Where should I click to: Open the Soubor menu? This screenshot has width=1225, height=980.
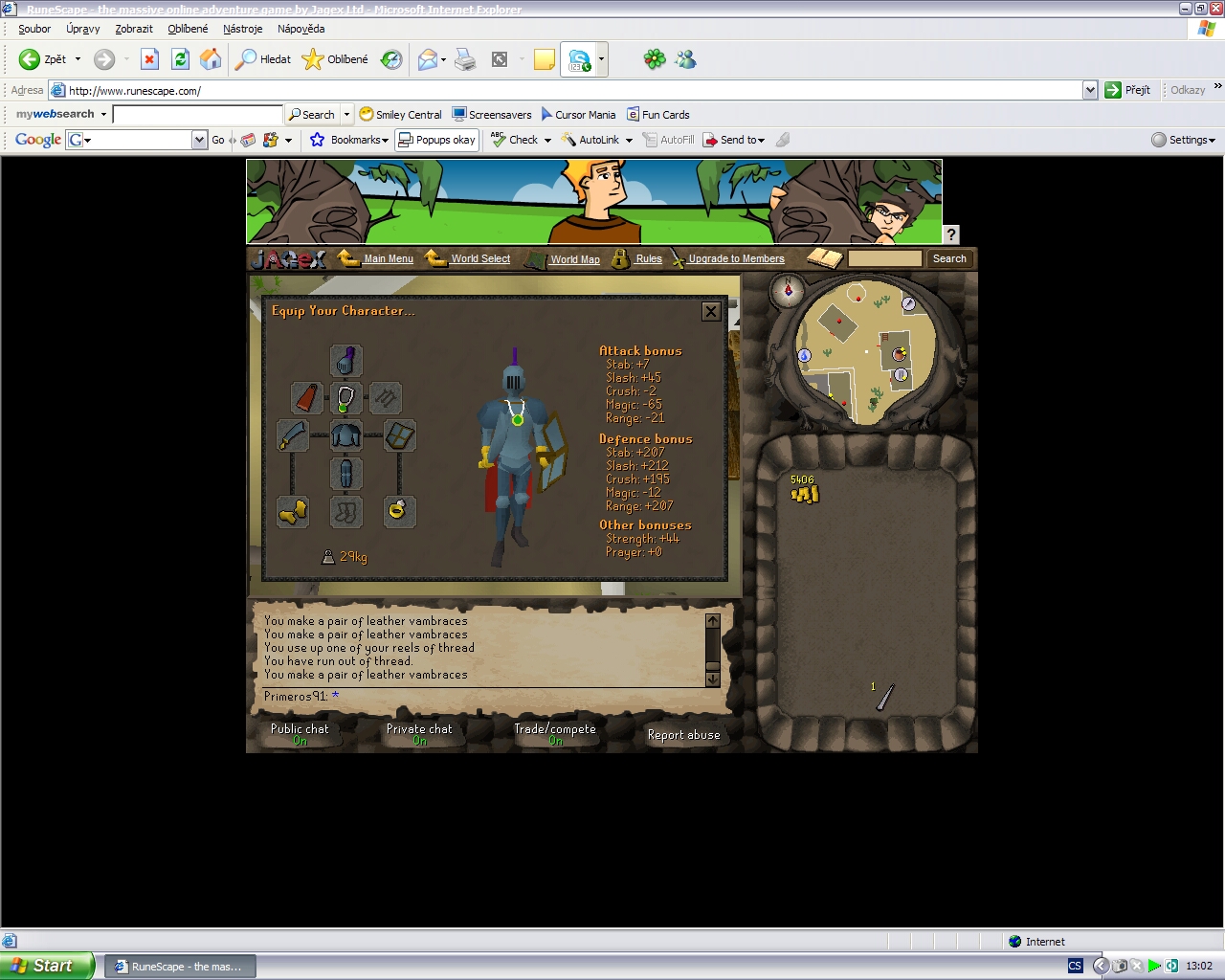(x=34, y=29)
